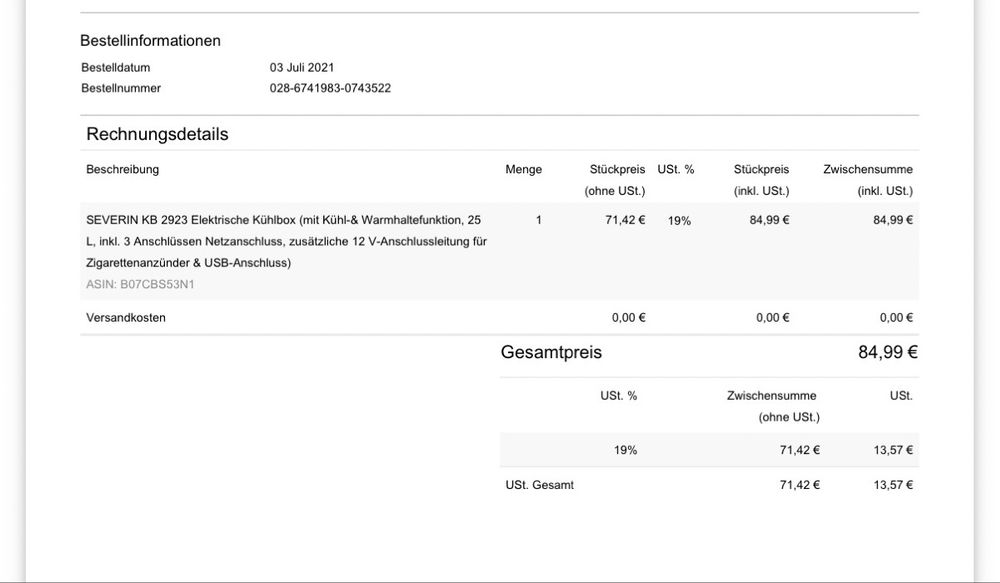1000x583 pixels.
Task: Click the Zwischensumme (inkl. USt.) column header
Action: tap(868, 180)
